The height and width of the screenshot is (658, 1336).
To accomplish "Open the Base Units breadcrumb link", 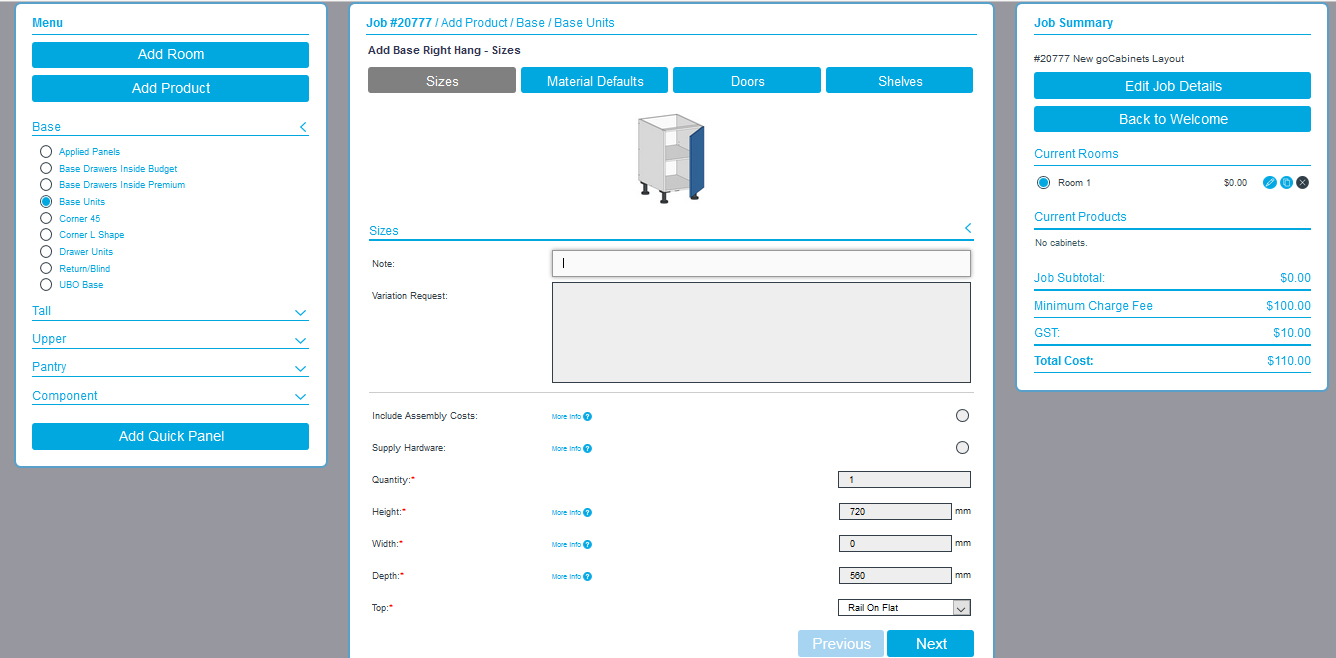I will pos(585,22).
